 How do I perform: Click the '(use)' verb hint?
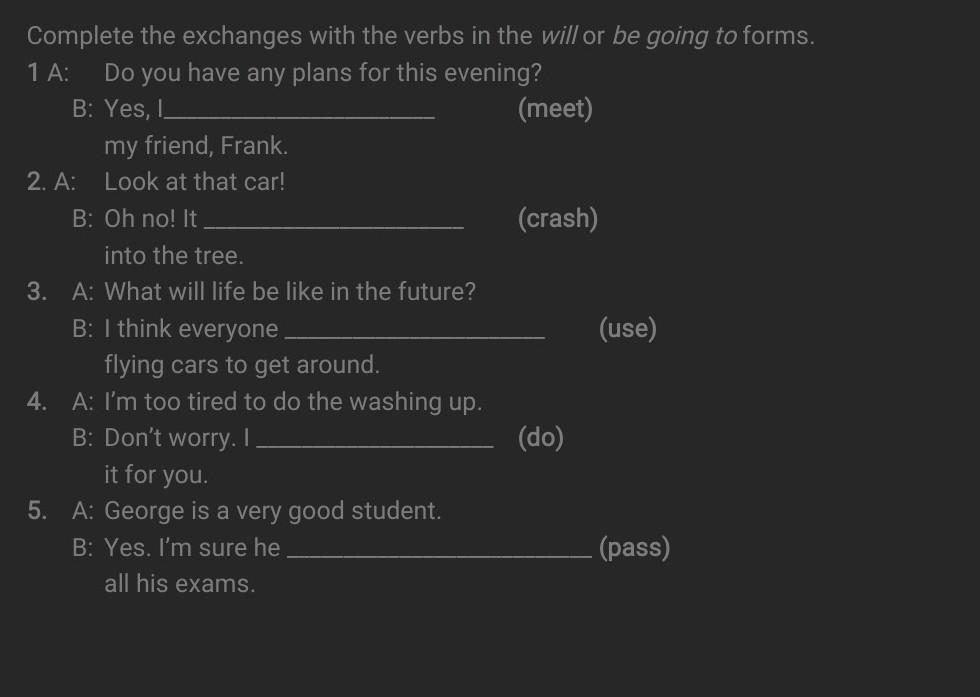coord(628,329)
